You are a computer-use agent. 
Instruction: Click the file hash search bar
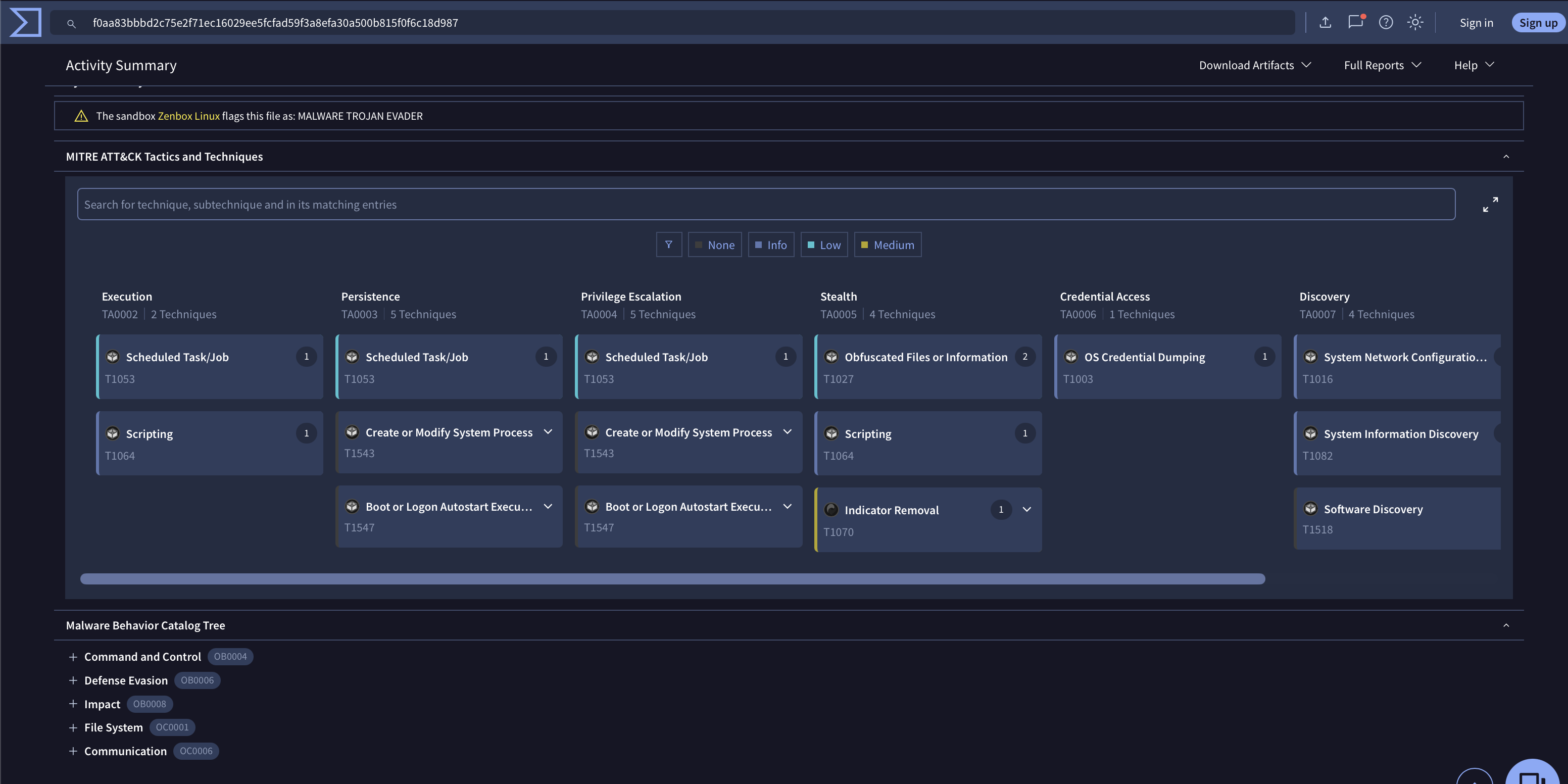pyautogui.click(x=672, y=23)
